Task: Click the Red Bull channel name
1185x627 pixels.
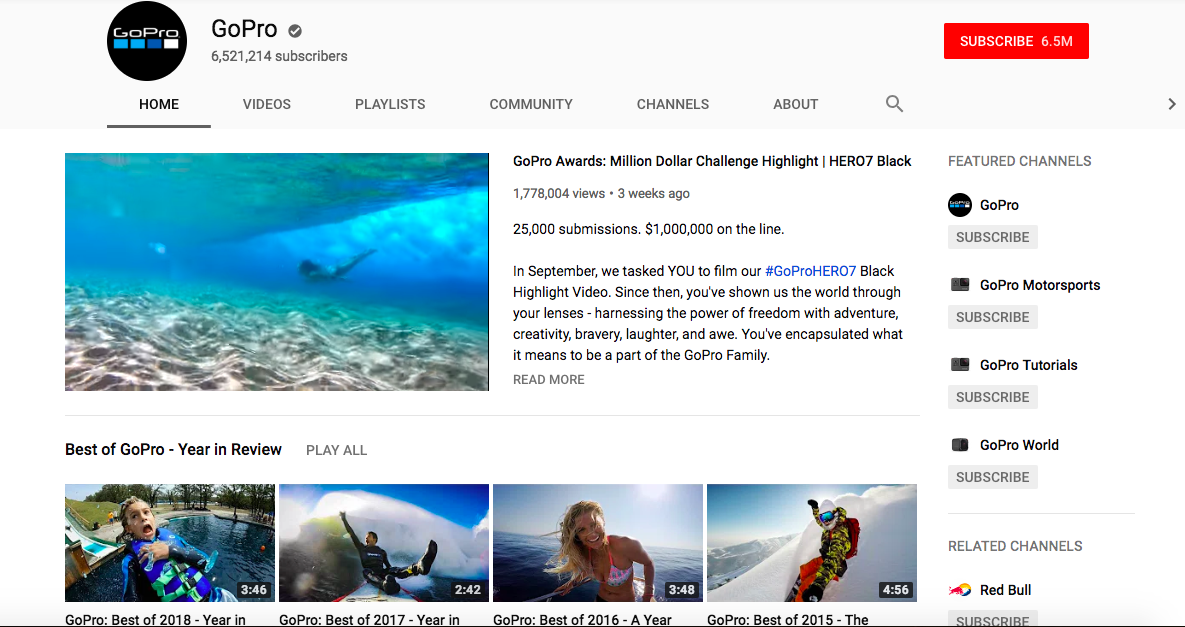Action: (1005, 590)
